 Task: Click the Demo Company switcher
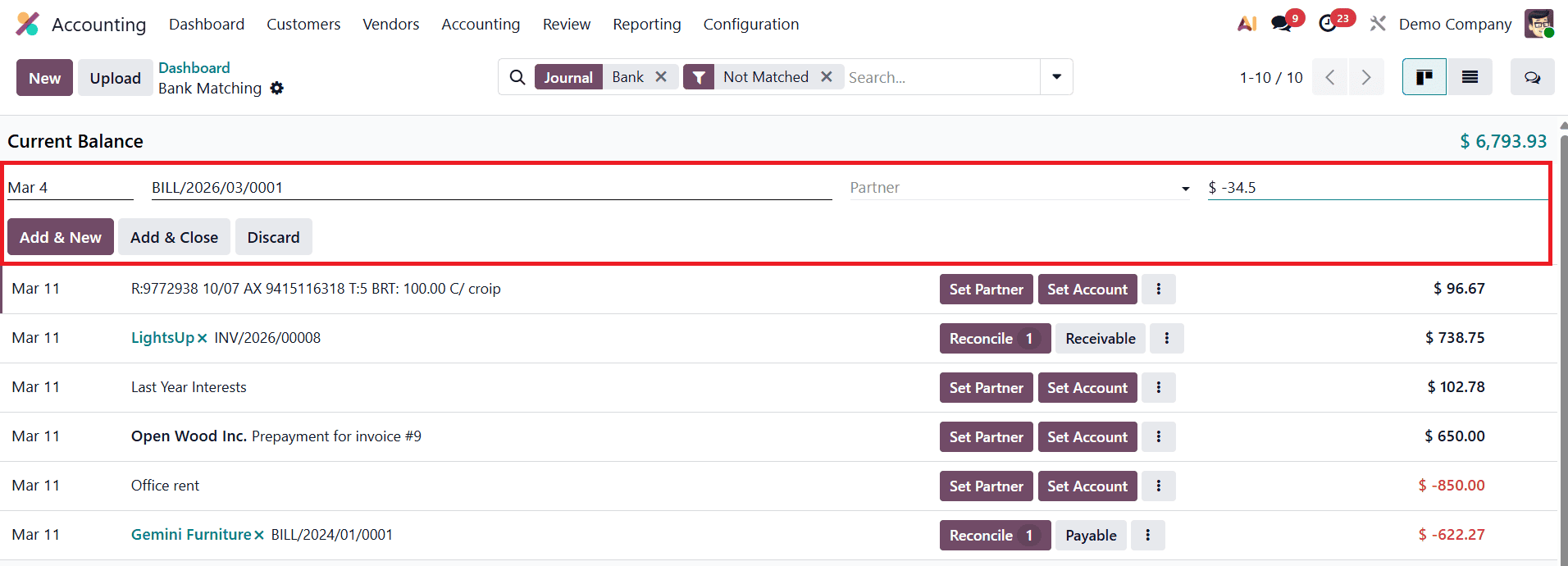[x=1455, y=24]
